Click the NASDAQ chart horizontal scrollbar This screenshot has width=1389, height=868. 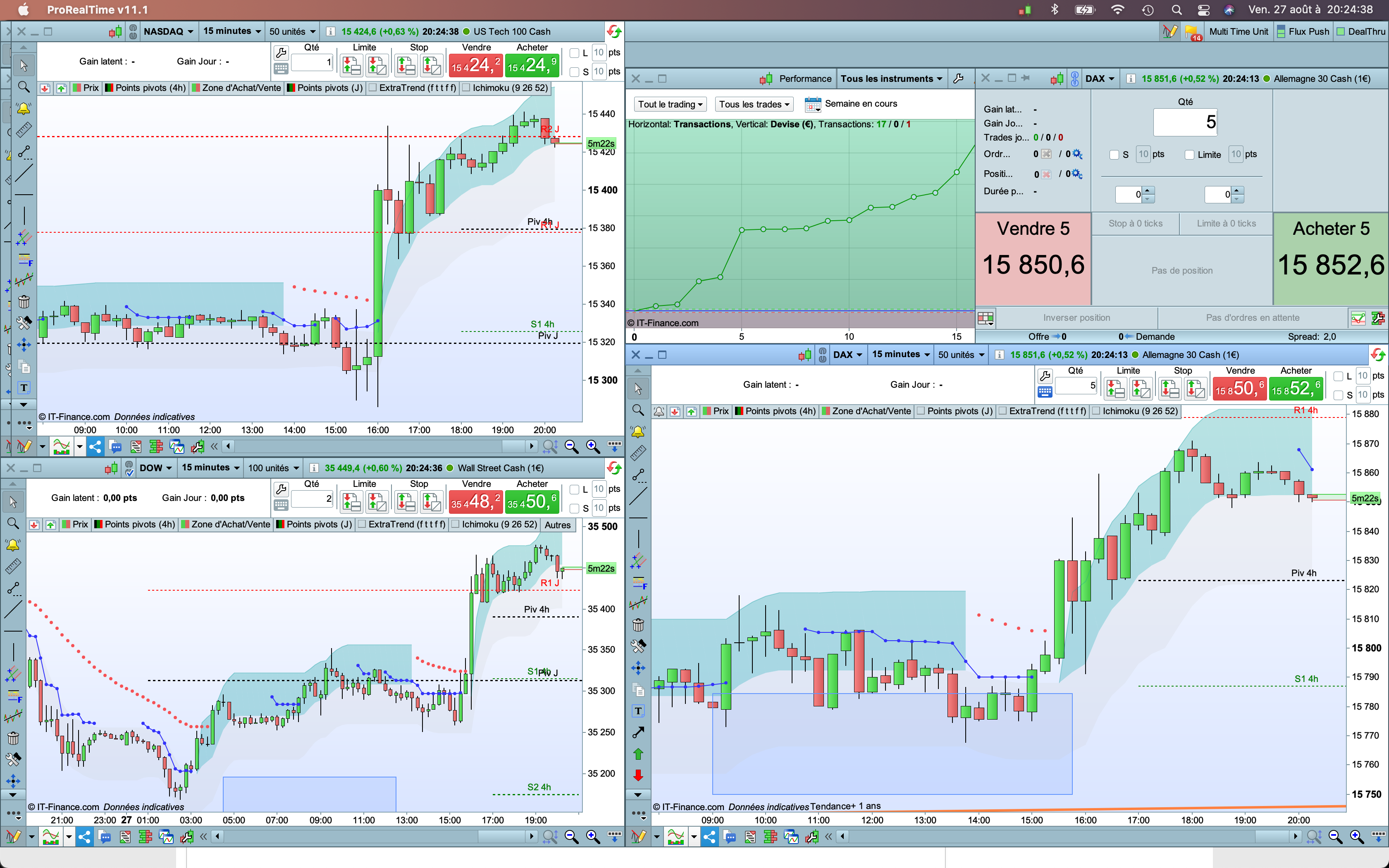click(x=379, y=446)
